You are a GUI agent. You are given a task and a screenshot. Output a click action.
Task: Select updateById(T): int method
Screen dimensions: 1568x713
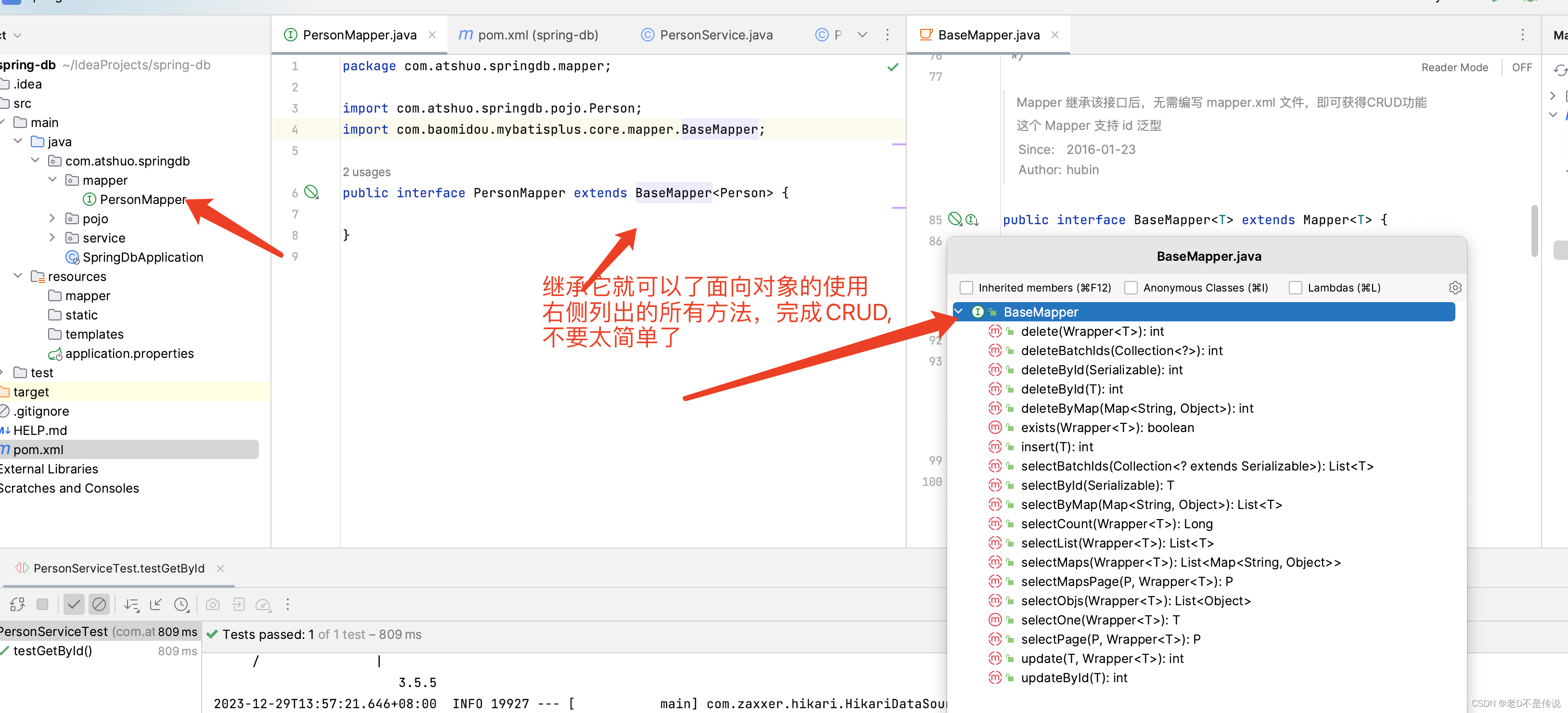tap(1074, 678)
